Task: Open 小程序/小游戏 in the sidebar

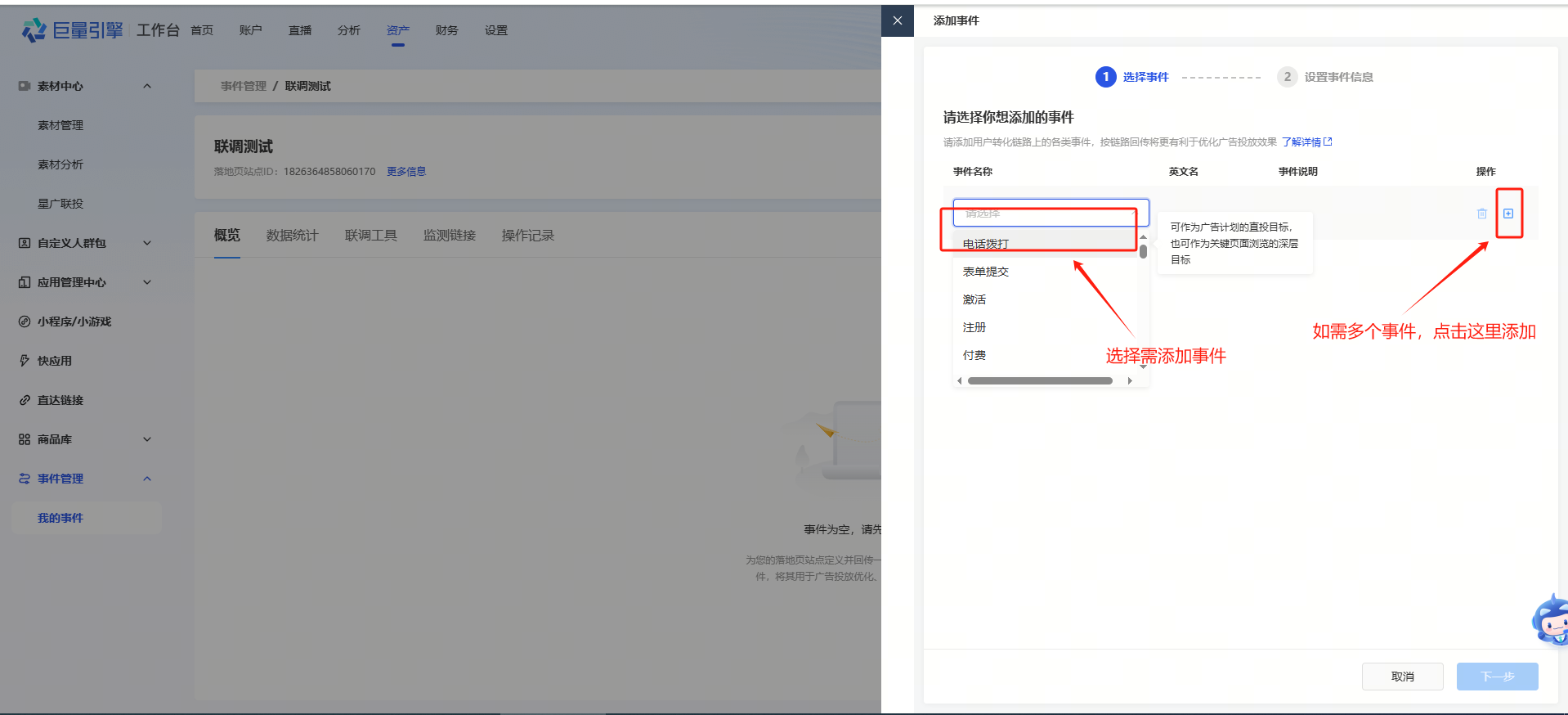Action: pos(74,322)
